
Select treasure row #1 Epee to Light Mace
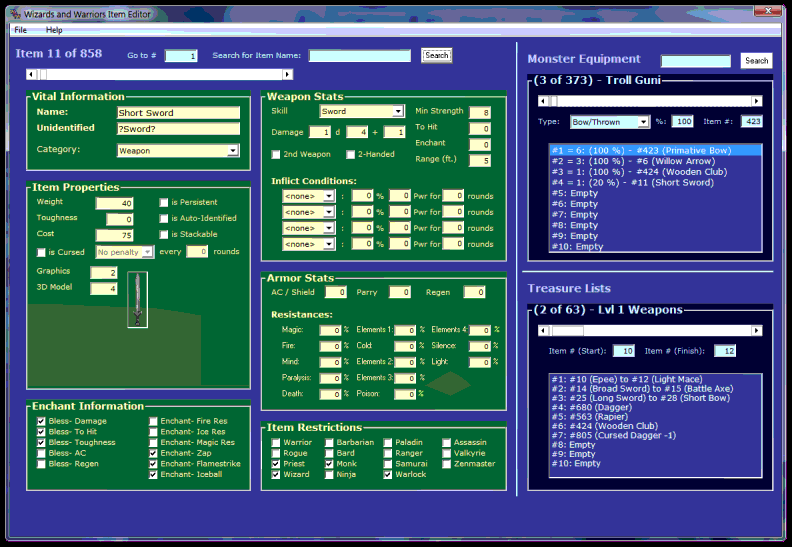tap(655, 379)
